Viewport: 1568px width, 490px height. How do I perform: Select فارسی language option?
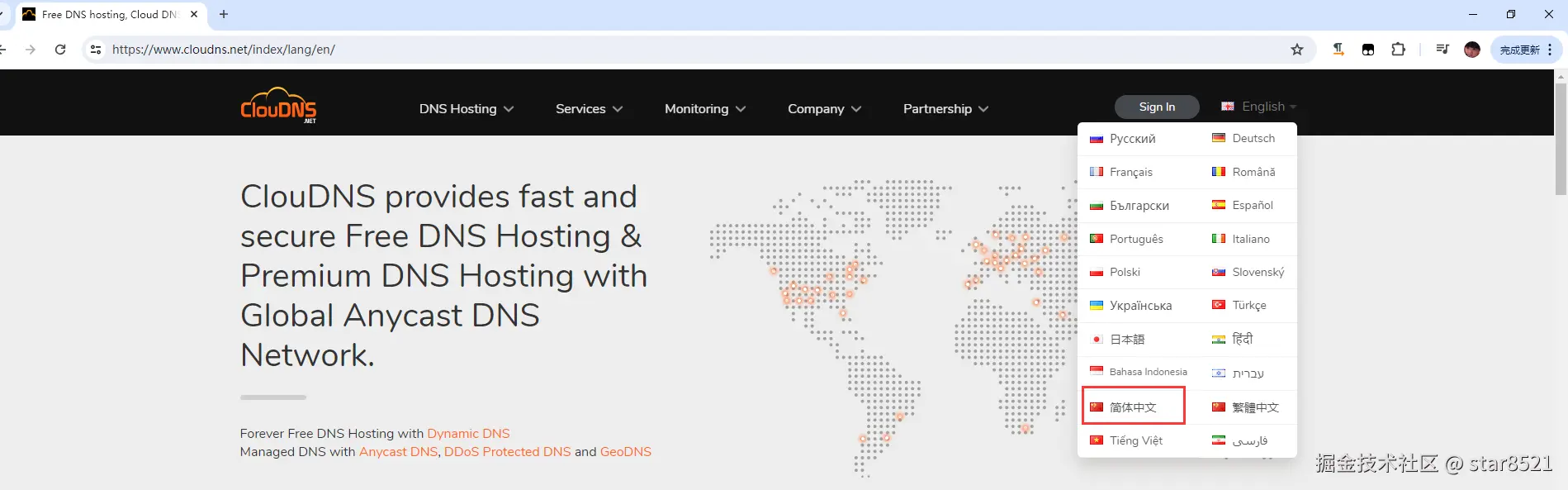pos(1249,440)
